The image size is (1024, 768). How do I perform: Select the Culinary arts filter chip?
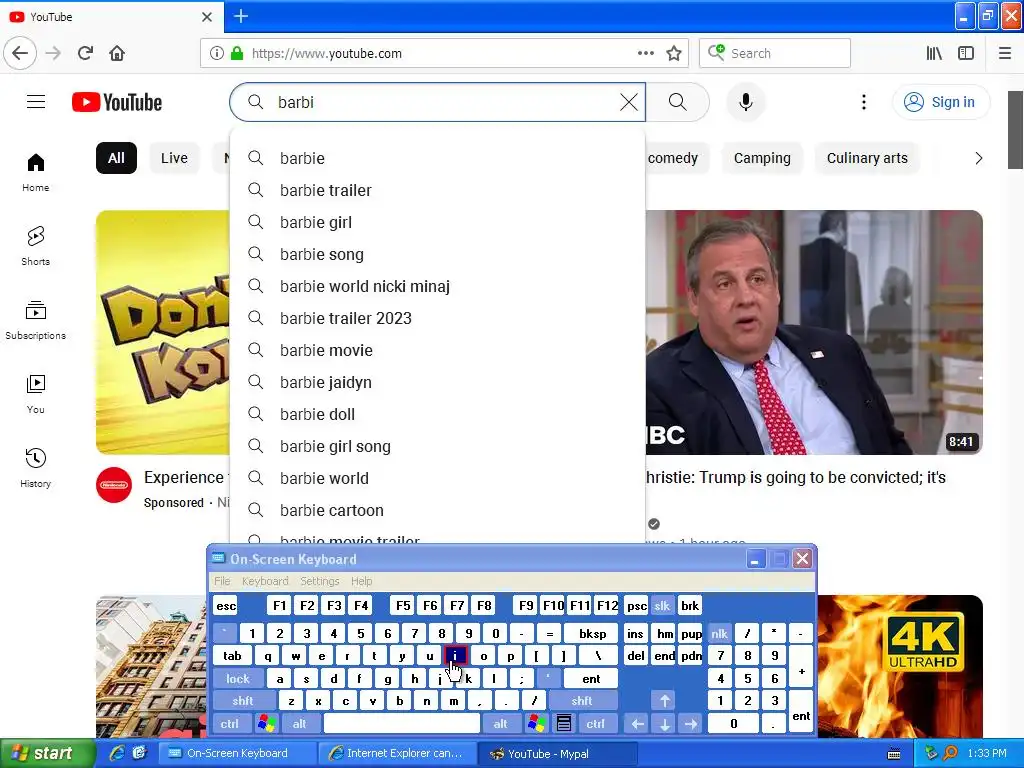point(867,158)
